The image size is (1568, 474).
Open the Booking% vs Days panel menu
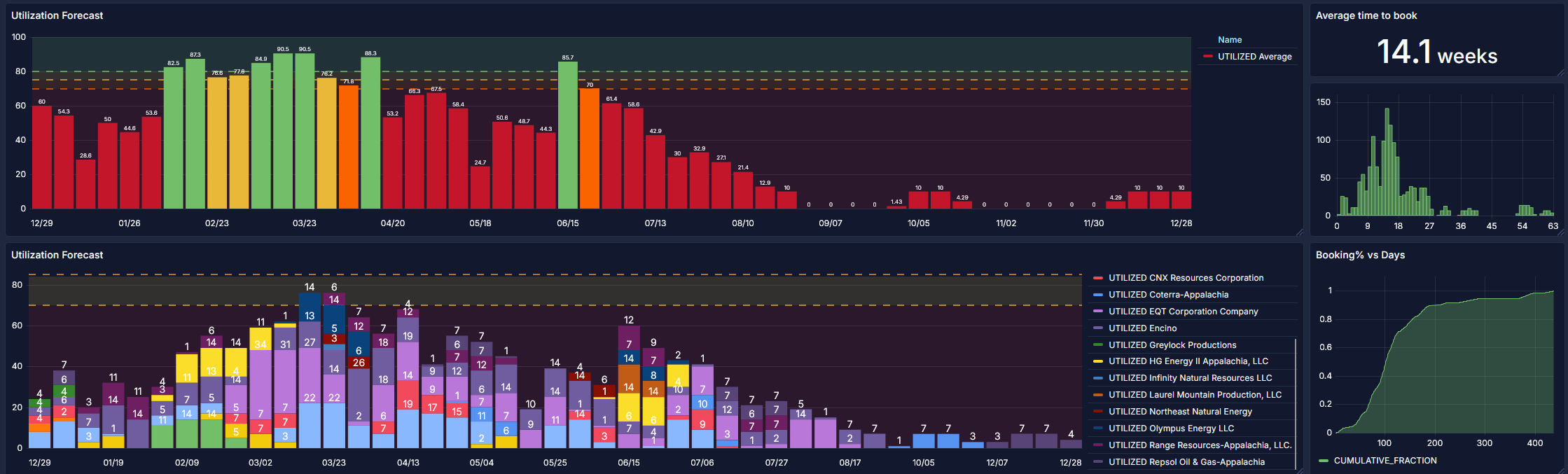point(1360,255)
